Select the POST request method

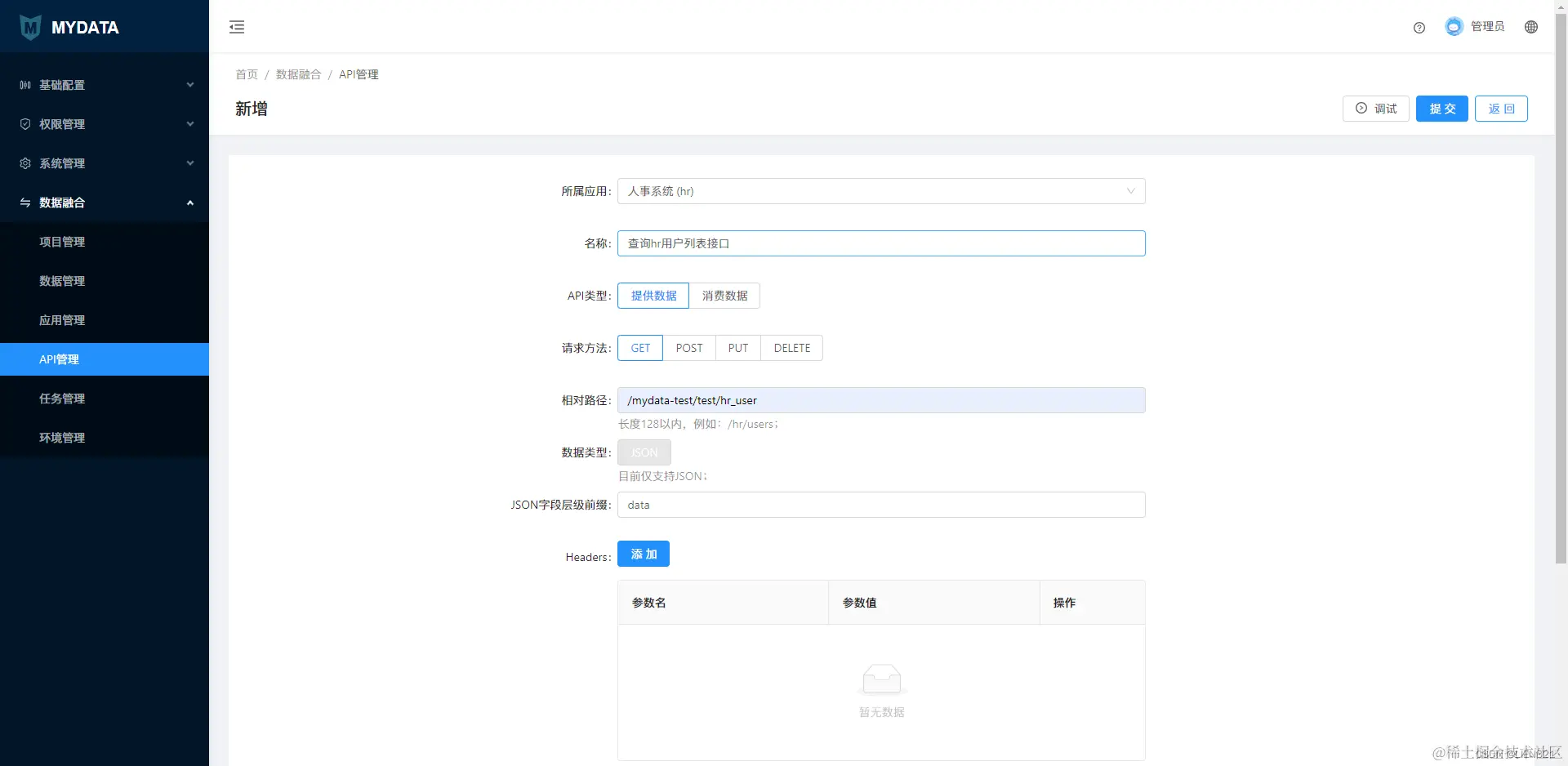pos(688,348)
